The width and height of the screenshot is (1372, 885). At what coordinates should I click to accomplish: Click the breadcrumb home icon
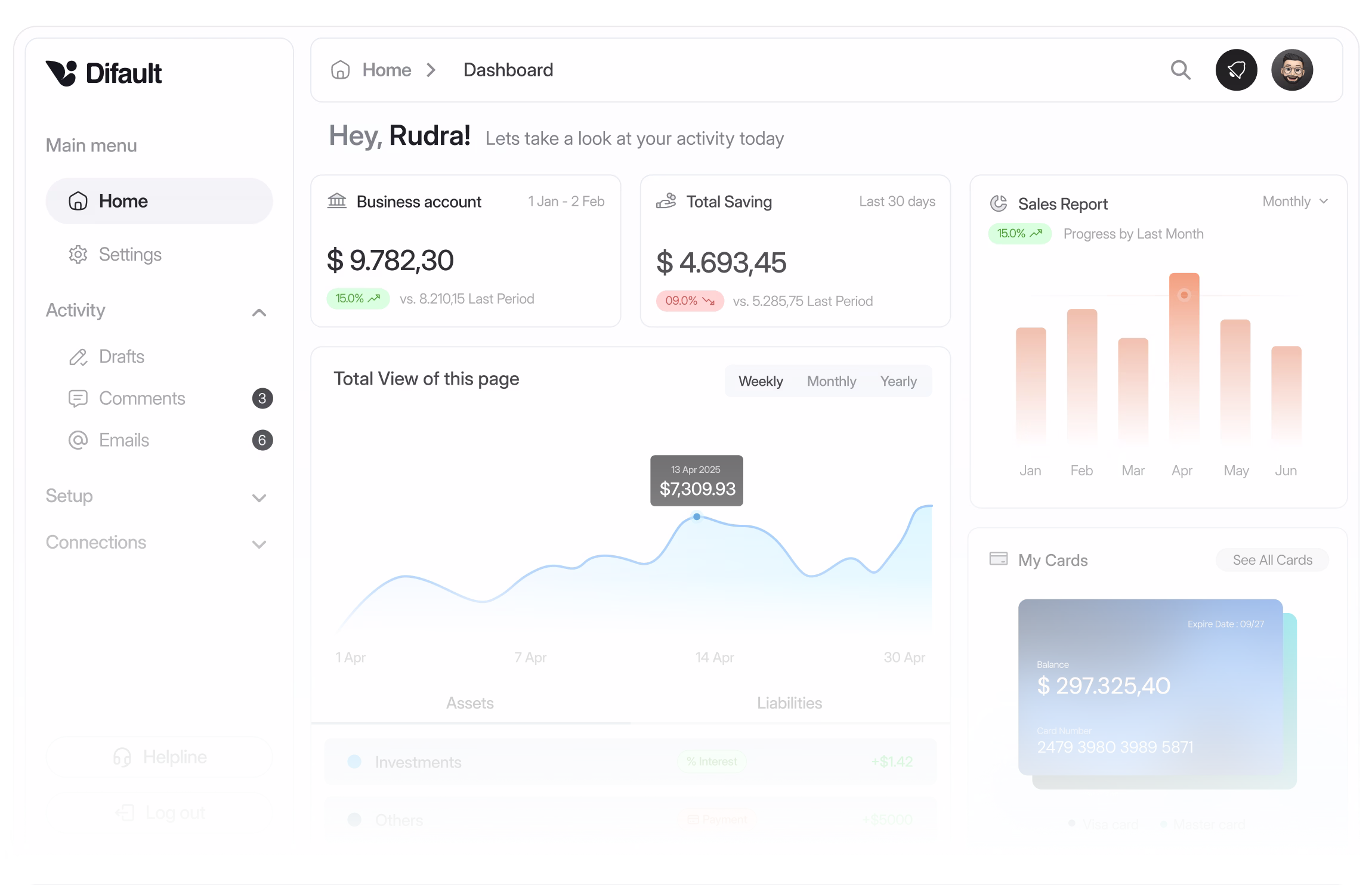click(x=340, y=70)
